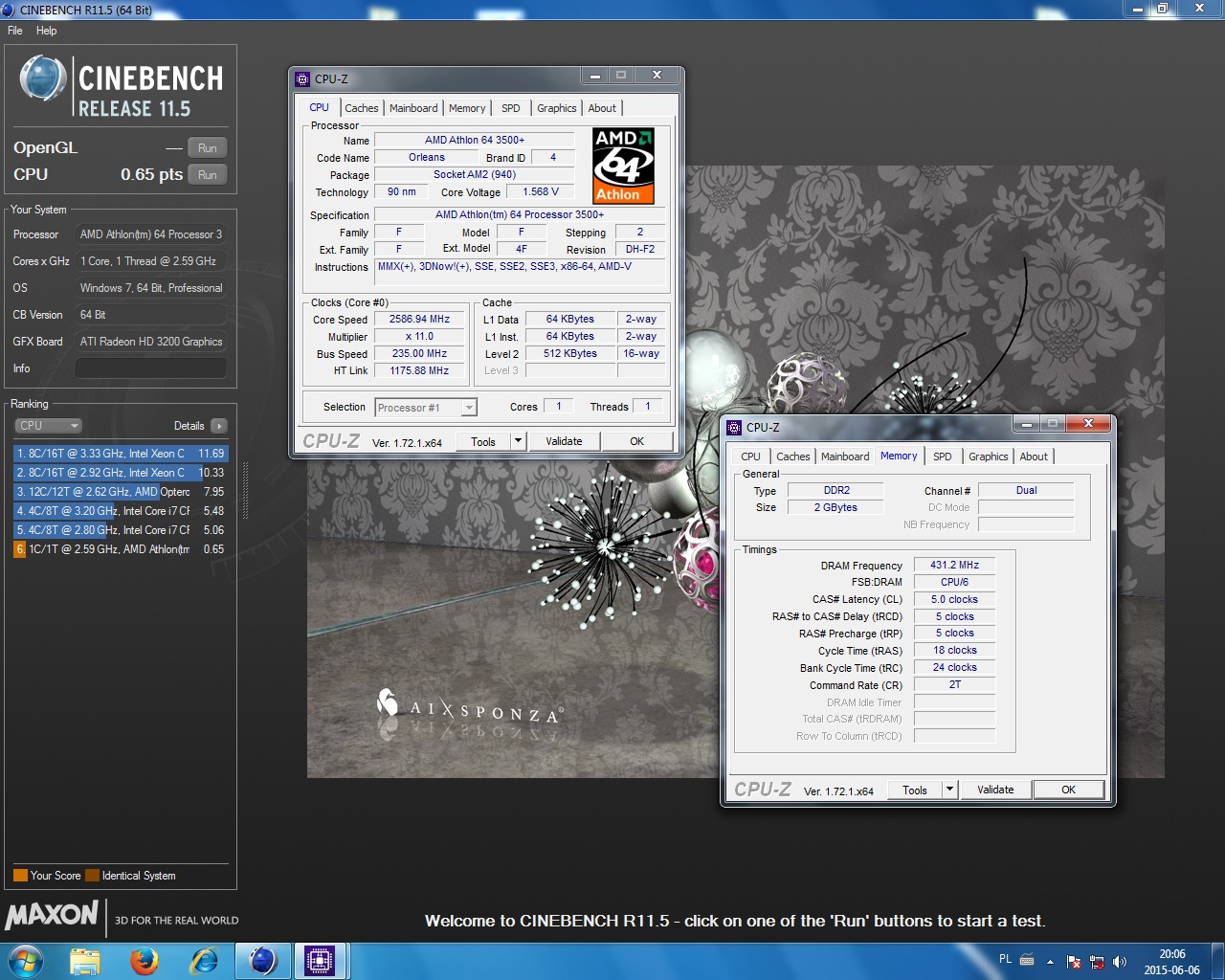Select About tab in Memory window

[1034, 457]
